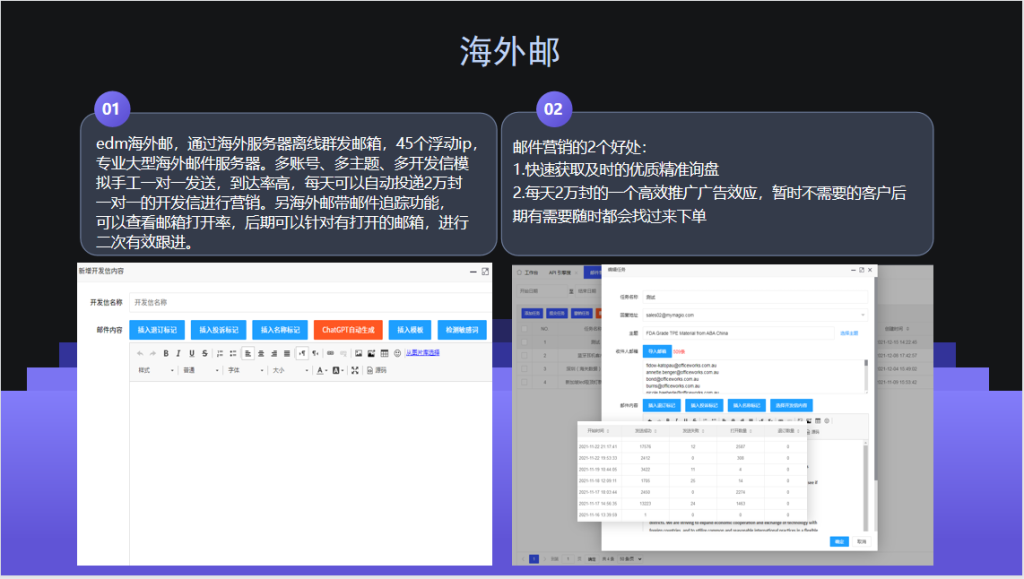
Task: Open the emoji smiley picker
Action: pos(397,353)
